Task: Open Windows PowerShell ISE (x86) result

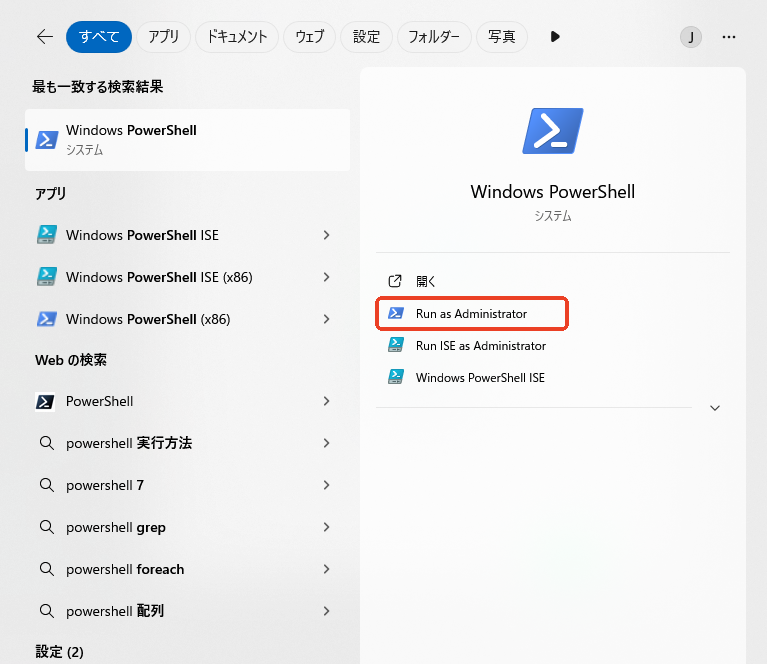Action: tap(159, 277)
